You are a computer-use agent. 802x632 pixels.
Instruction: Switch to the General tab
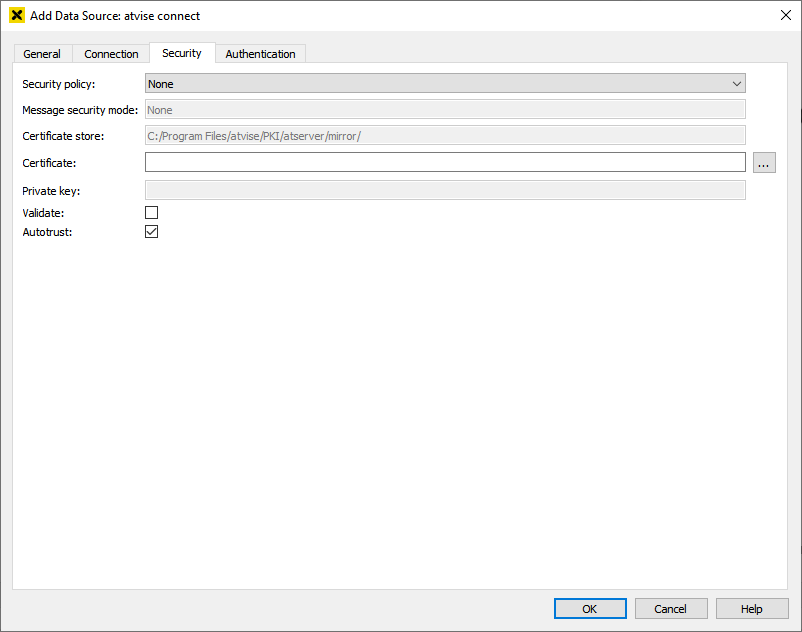42,54
